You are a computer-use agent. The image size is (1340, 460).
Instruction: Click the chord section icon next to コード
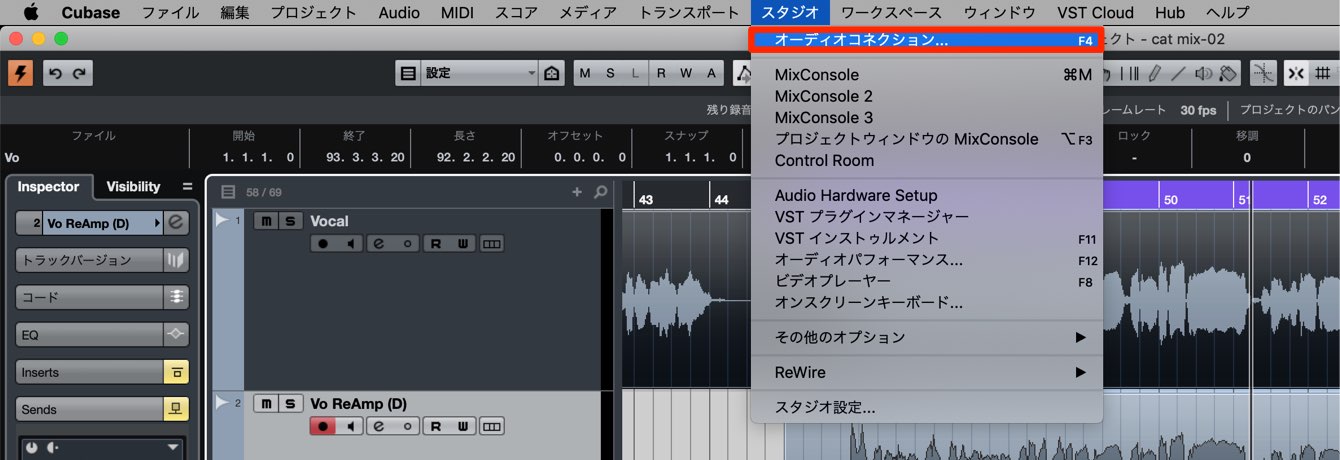176,297
